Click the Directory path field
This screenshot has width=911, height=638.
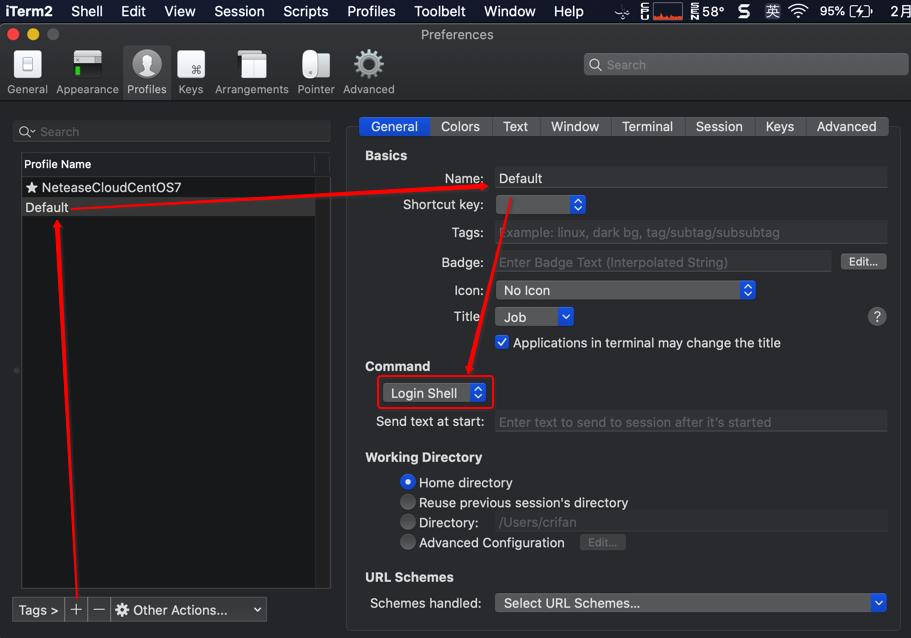691,522
